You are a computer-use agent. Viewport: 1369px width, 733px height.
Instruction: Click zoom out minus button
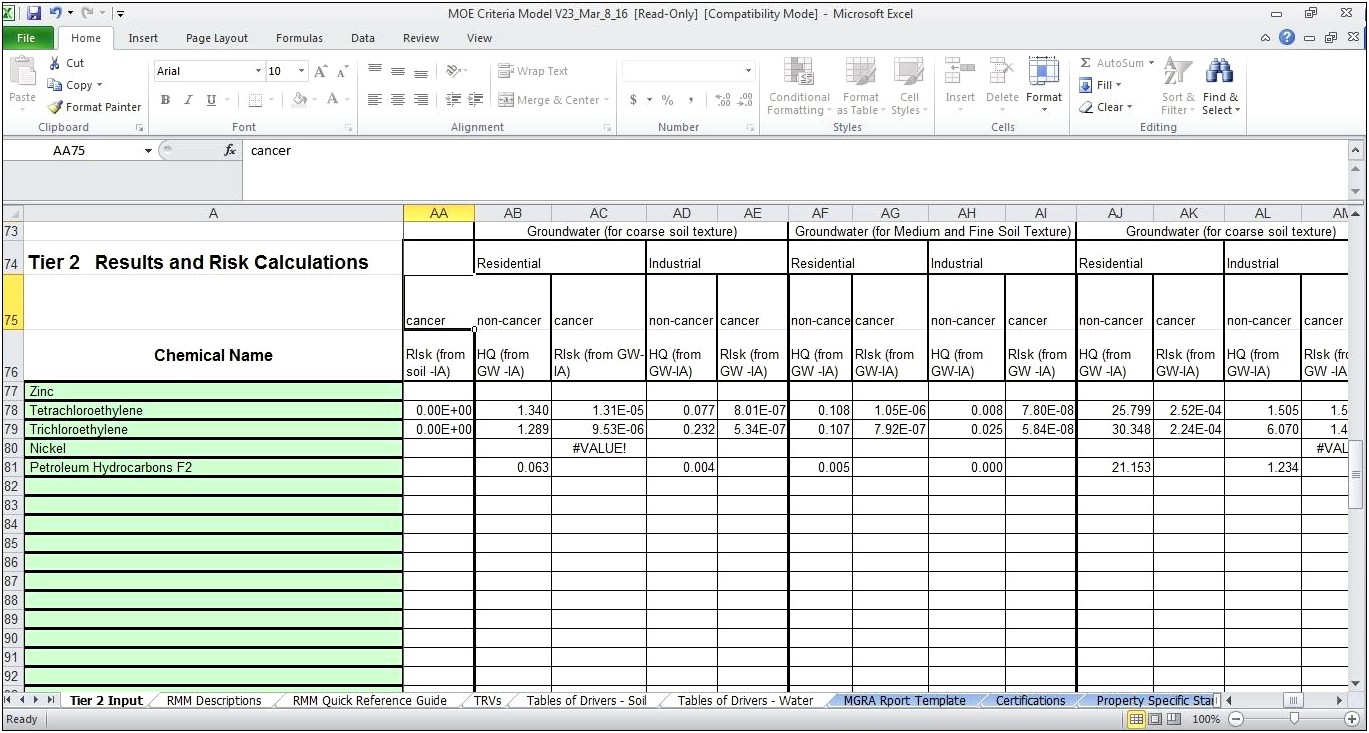pos(1236,719)
